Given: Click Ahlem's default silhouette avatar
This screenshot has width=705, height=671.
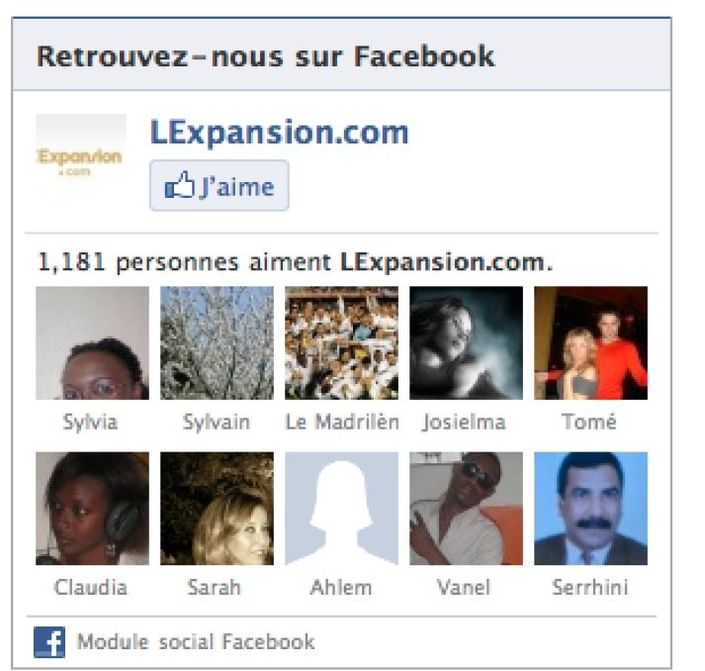Looking at the screenshot, I should [341, 509].
